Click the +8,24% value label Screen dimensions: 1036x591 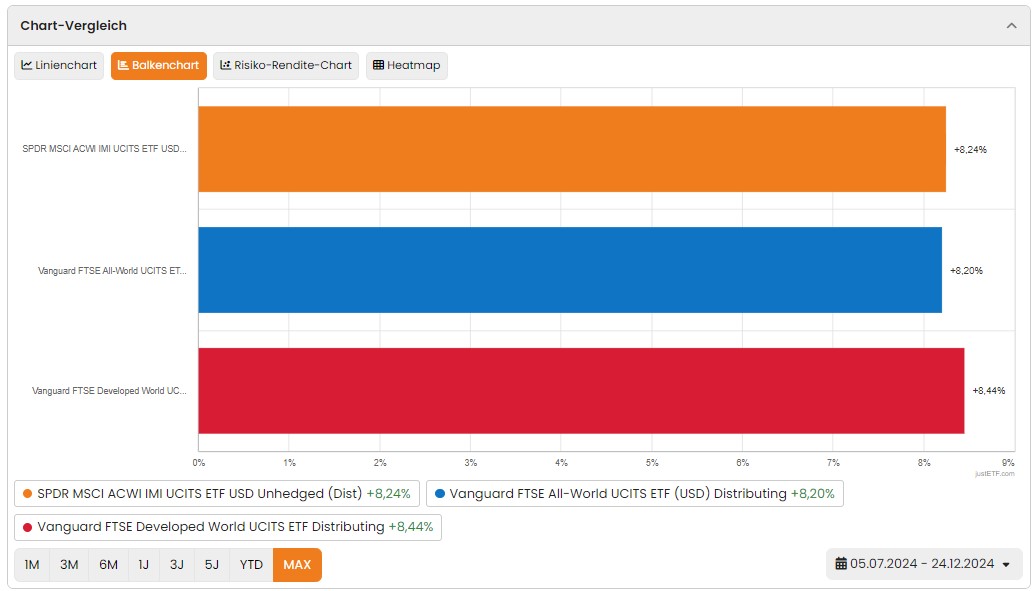tap(970, 150)
